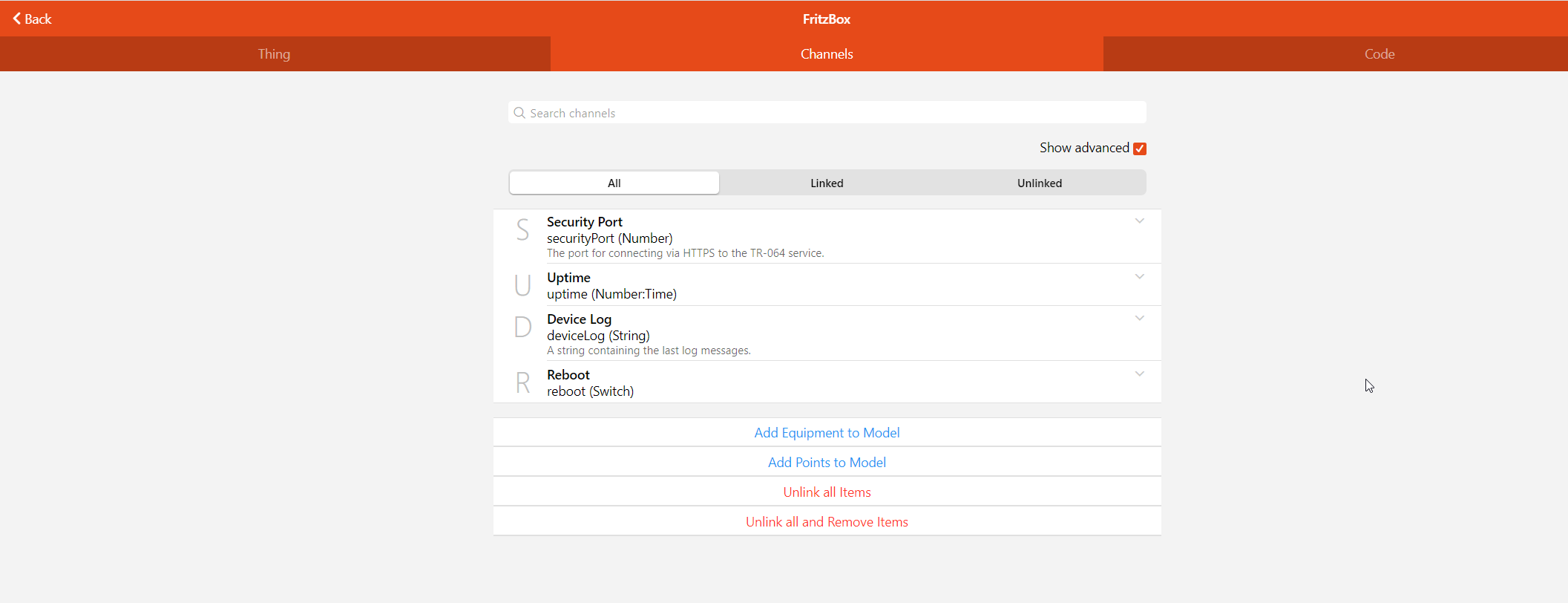Filter channels by Unlinked
Image resolution: width=1568 pixels, height=603 pixels.
(1039, 183)
